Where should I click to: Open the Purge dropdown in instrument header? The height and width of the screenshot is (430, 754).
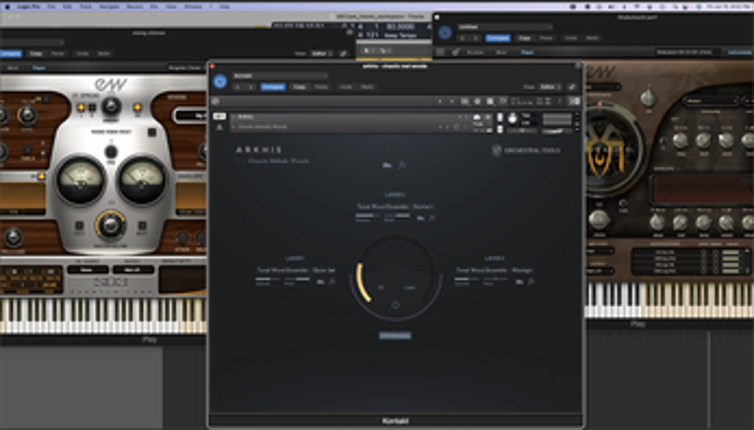click(x=478, y=124)
